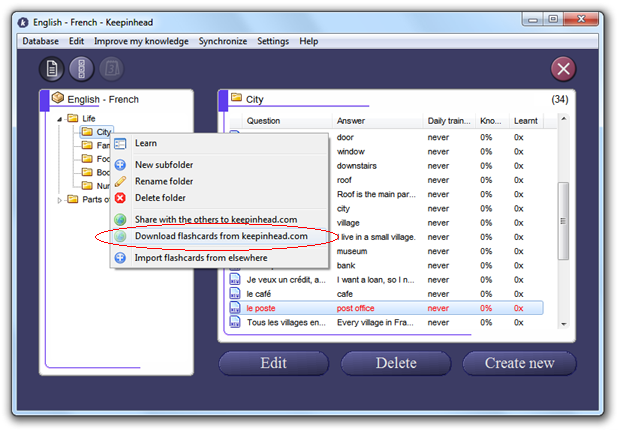Sort by the Answer column header
The image size is (620, 431).
point(377,121)
